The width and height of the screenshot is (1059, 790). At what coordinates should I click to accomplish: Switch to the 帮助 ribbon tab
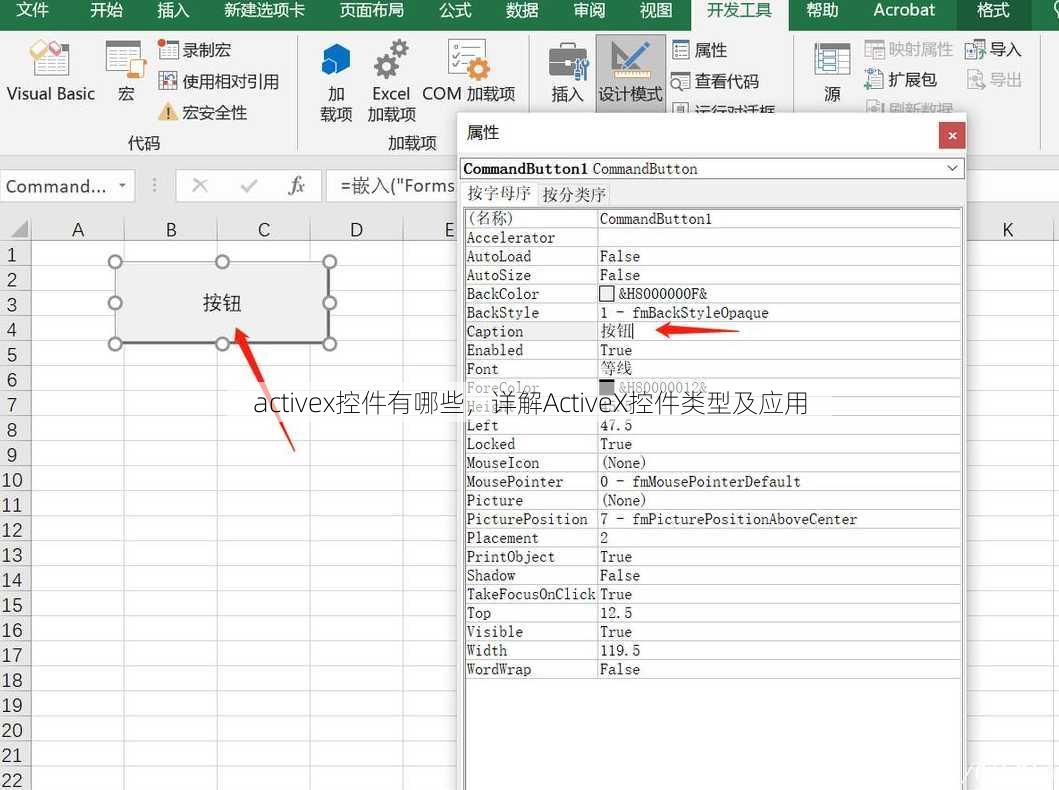pyautogui.click(x=822, y=10)
